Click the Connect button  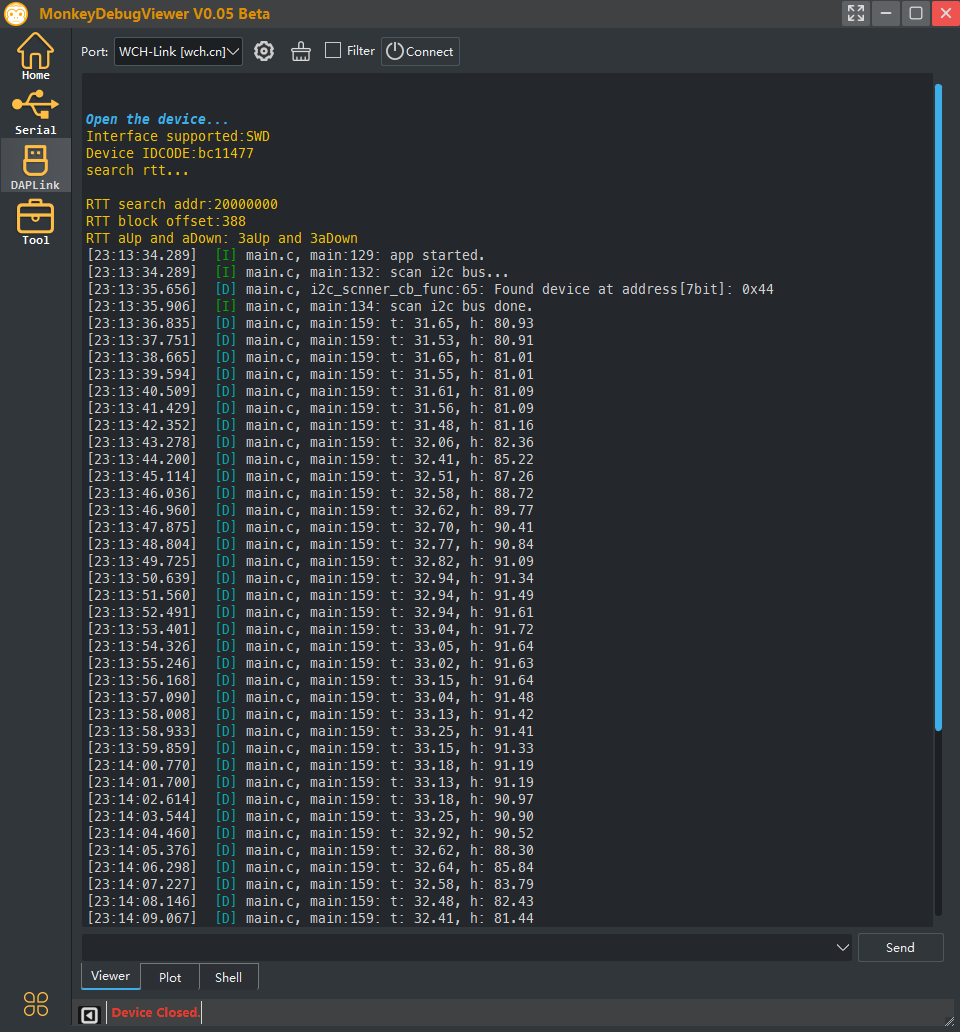pyautogui.click(x=420, y=51)
